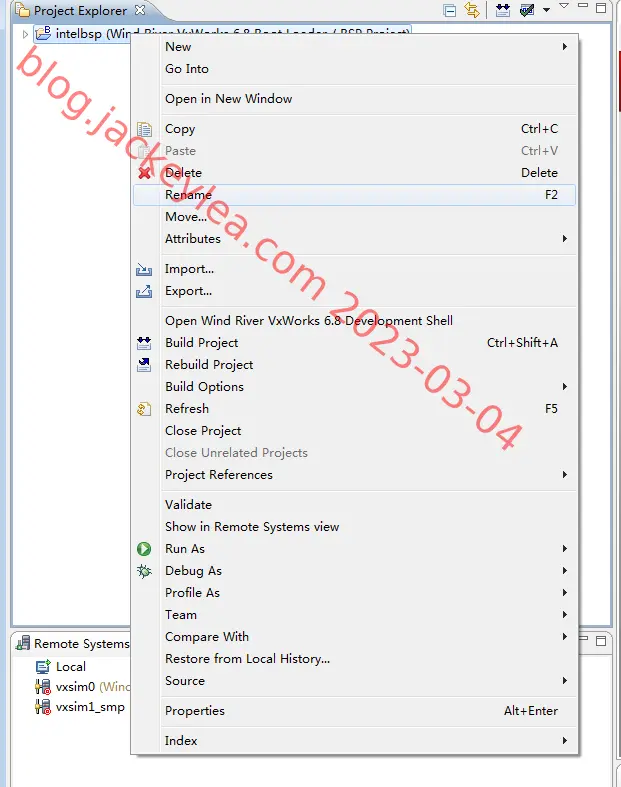The width and height of the screenshot is (621, 787).
Task: Expand Project References submenu arrow
Action: tap(565, 475)
